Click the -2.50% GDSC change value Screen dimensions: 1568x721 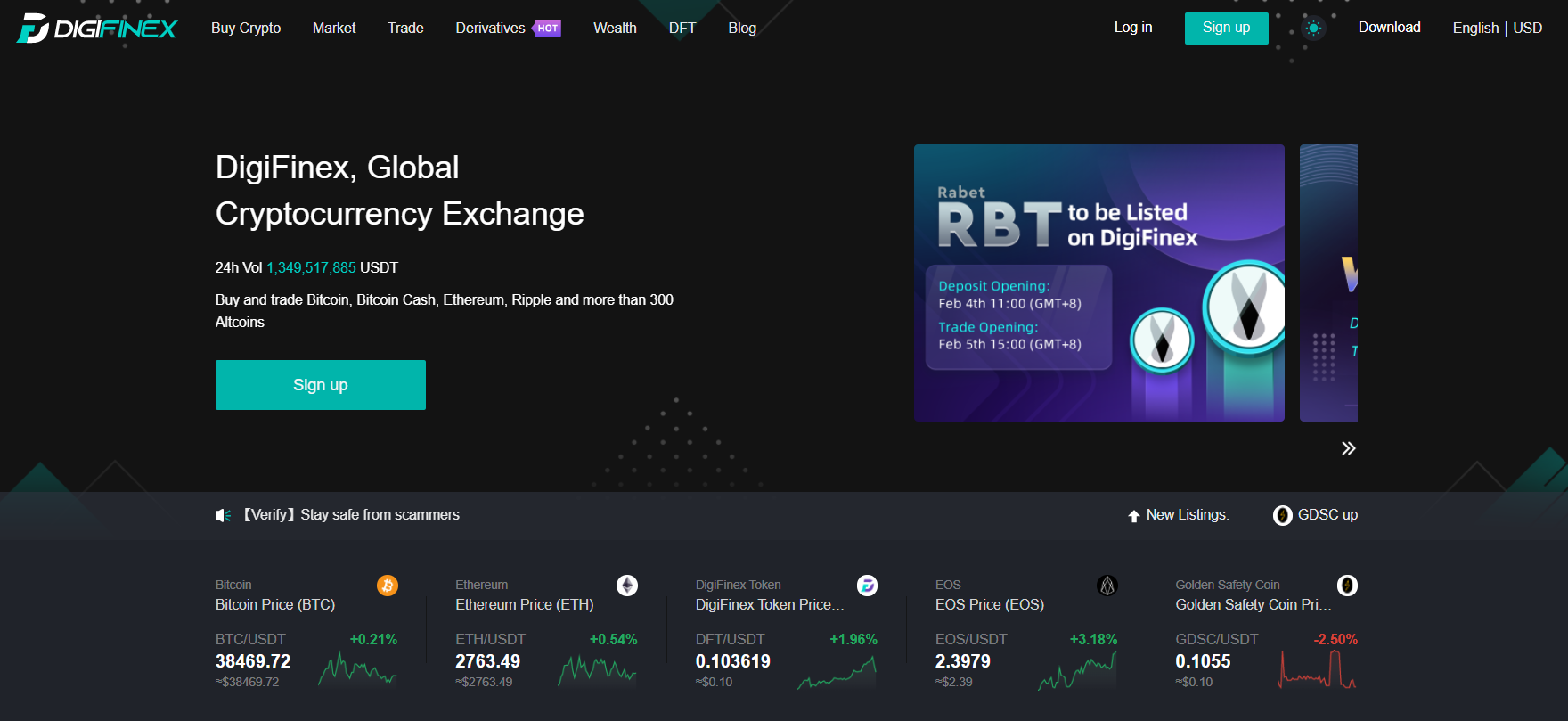(1335, 639)
